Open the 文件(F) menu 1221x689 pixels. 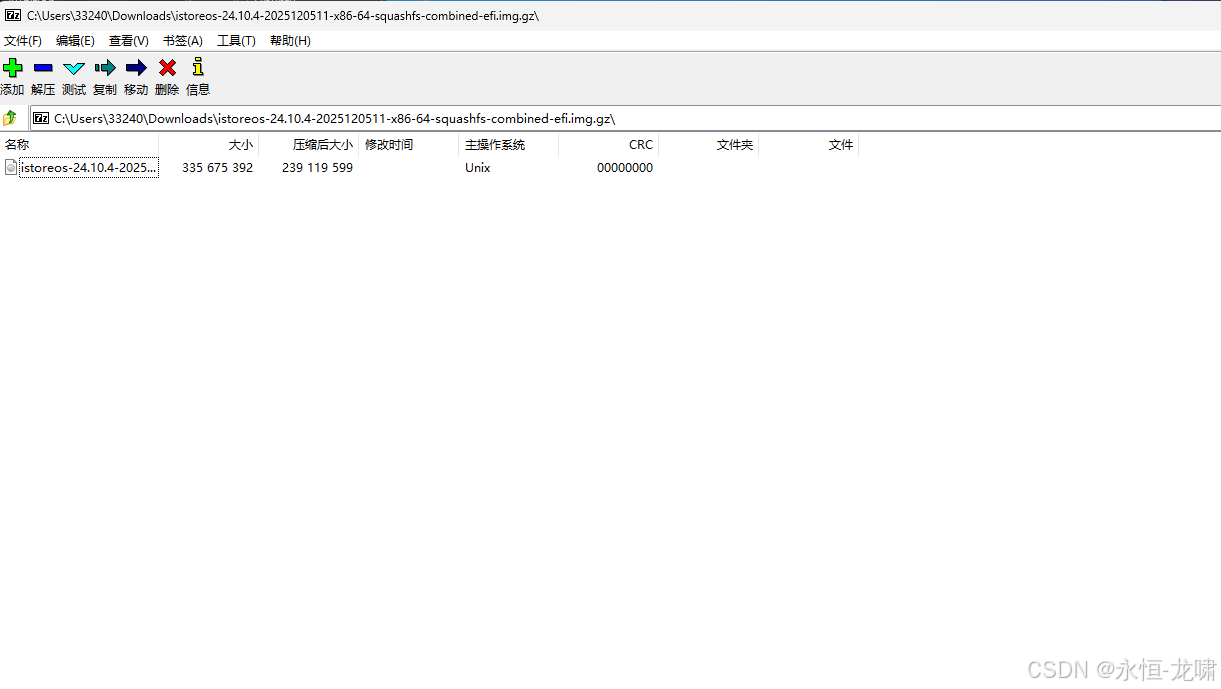23,40
